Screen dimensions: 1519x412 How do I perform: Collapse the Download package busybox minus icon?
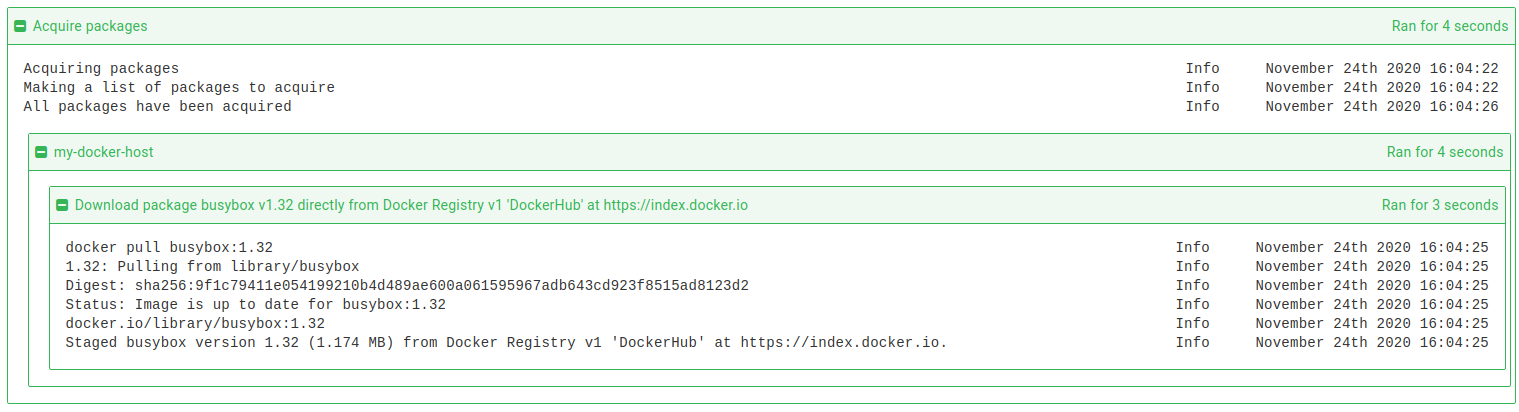tap(62, 205)
